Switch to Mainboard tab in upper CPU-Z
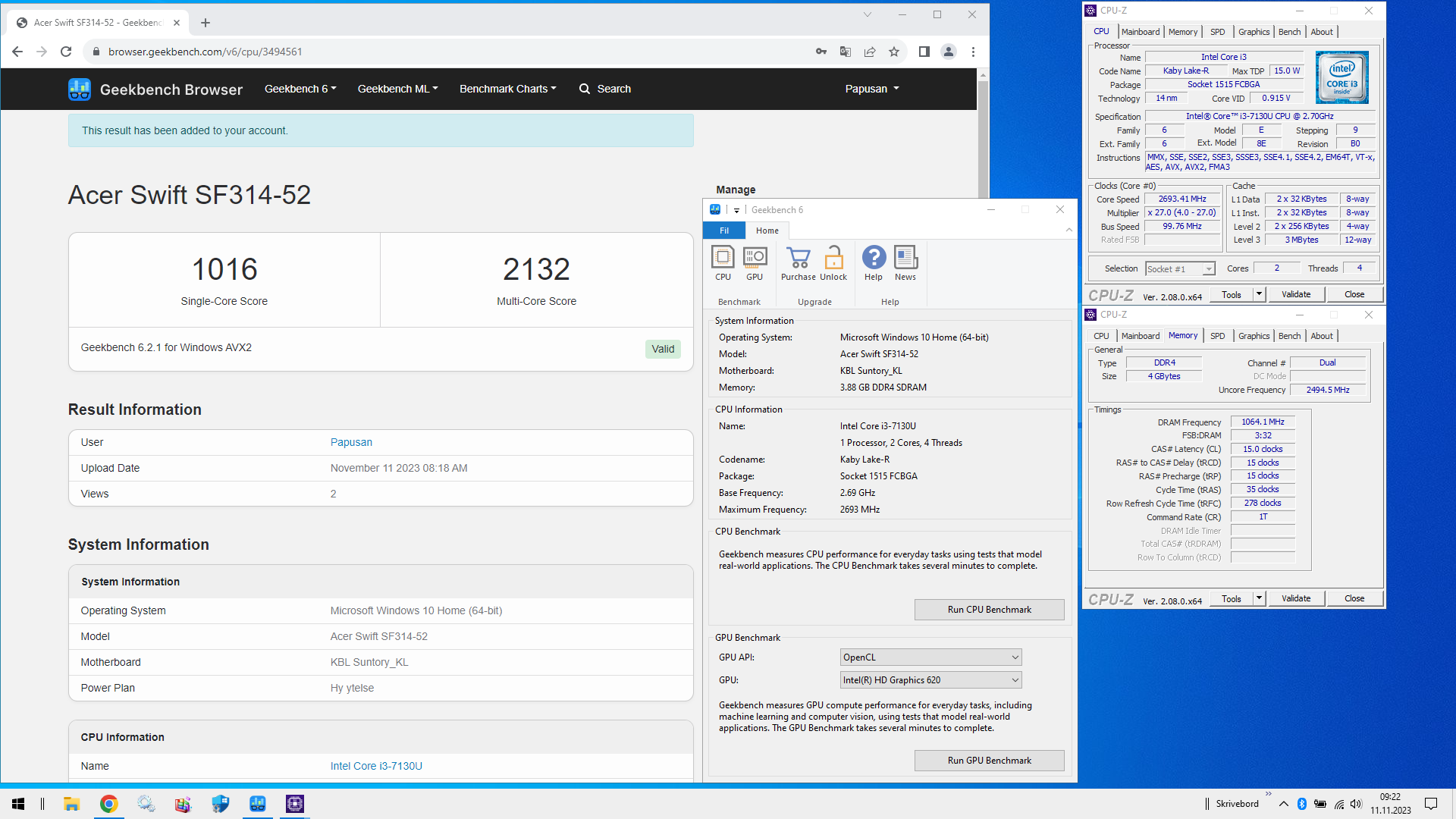This screenshot has width=1456, height=819. click(x=1141, y=32)
